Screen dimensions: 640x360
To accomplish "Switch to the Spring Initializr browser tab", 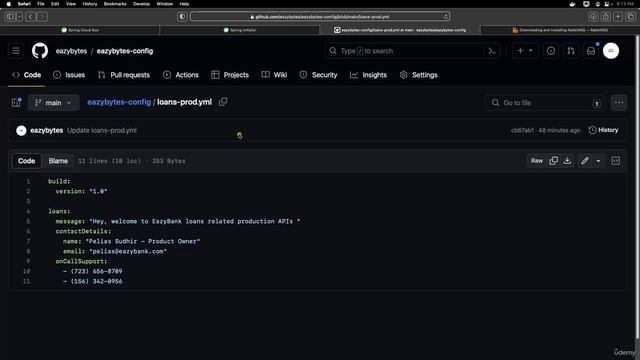I will tap(240, 30).
